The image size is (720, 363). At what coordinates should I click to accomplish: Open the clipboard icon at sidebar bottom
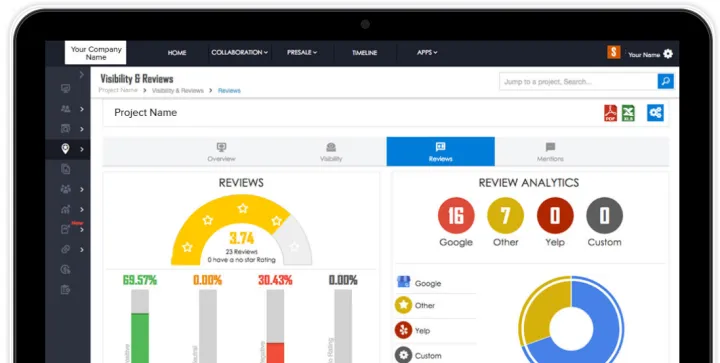pos(66,290)
